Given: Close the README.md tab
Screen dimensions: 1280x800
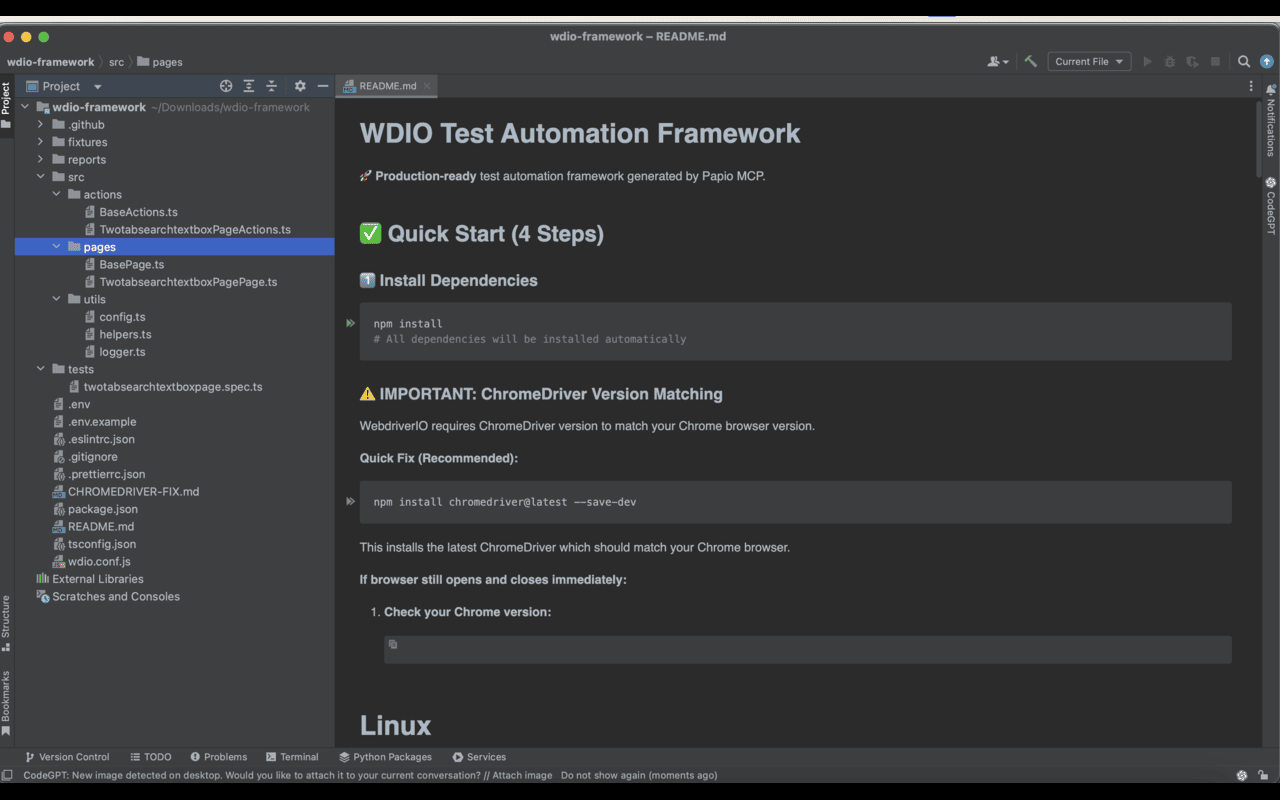Looking at the screenshot, I should [427, 86].
